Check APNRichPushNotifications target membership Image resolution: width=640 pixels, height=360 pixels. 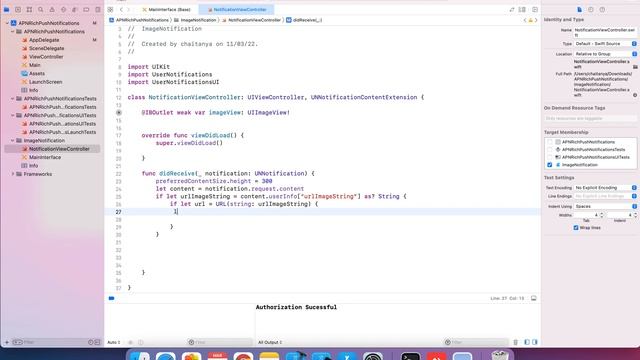point(549,142)
